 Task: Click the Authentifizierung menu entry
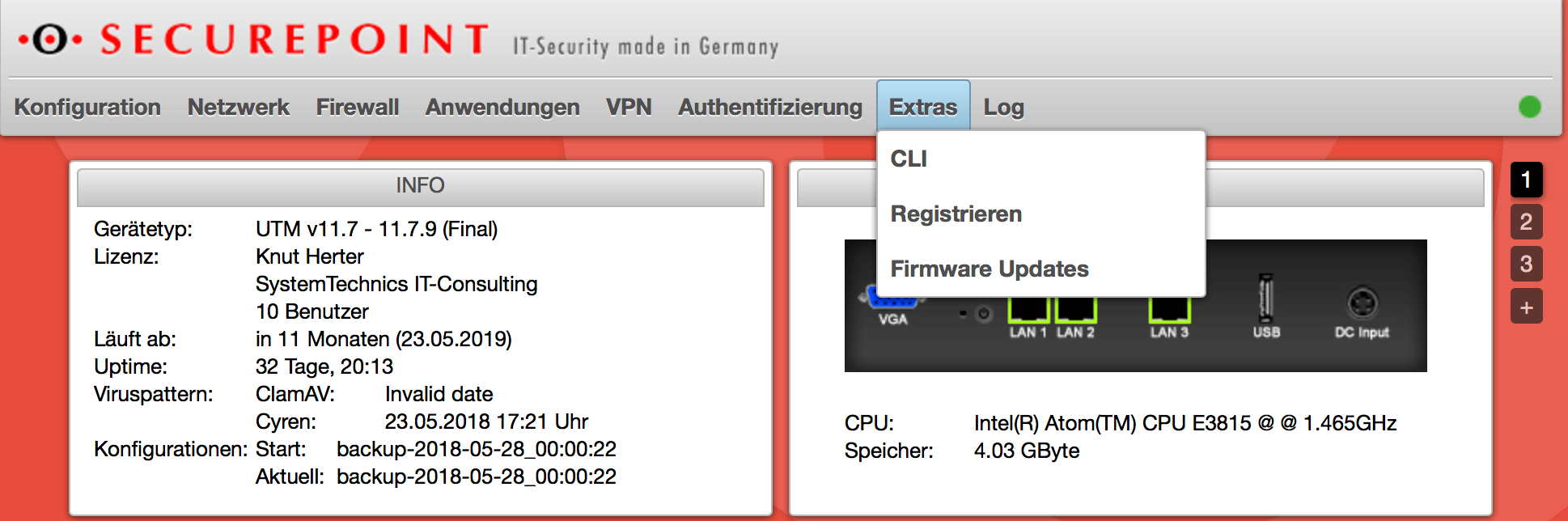769,106
